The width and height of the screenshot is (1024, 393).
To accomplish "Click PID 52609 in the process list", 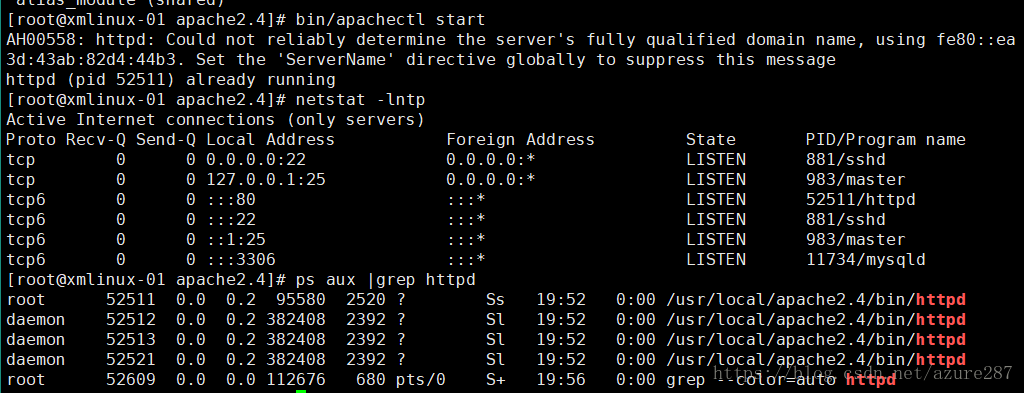I will pyautogui.click(x=131, y=380).
